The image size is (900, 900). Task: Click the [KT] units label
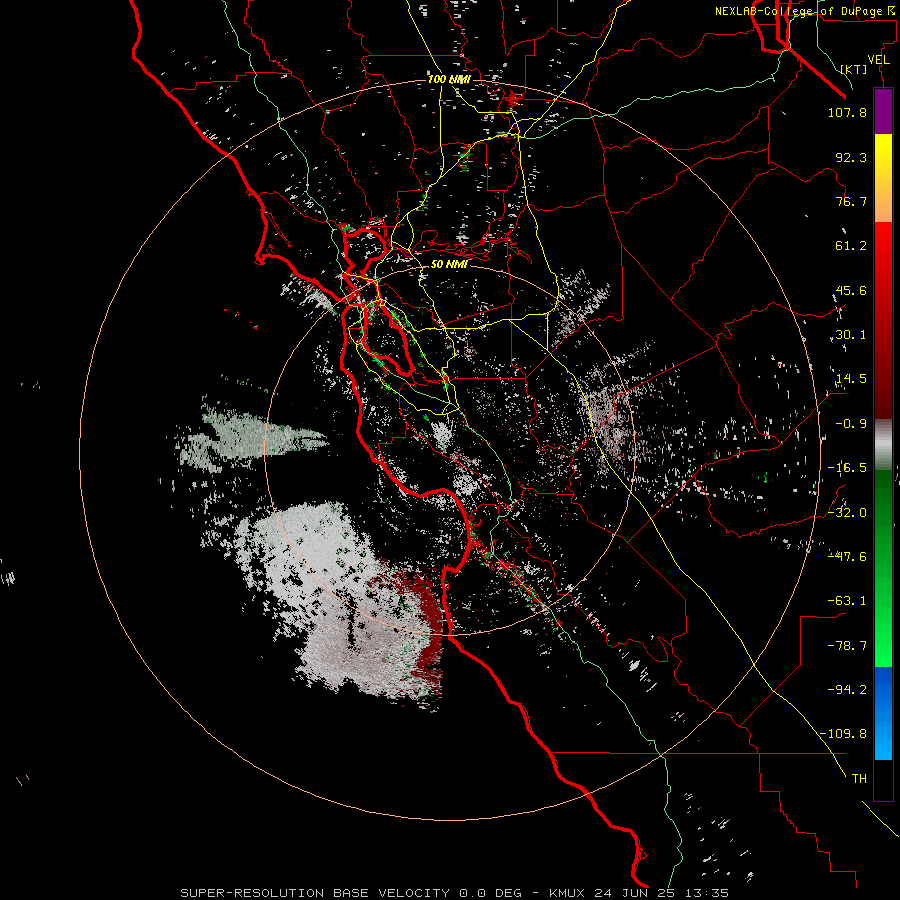point(854,69)
